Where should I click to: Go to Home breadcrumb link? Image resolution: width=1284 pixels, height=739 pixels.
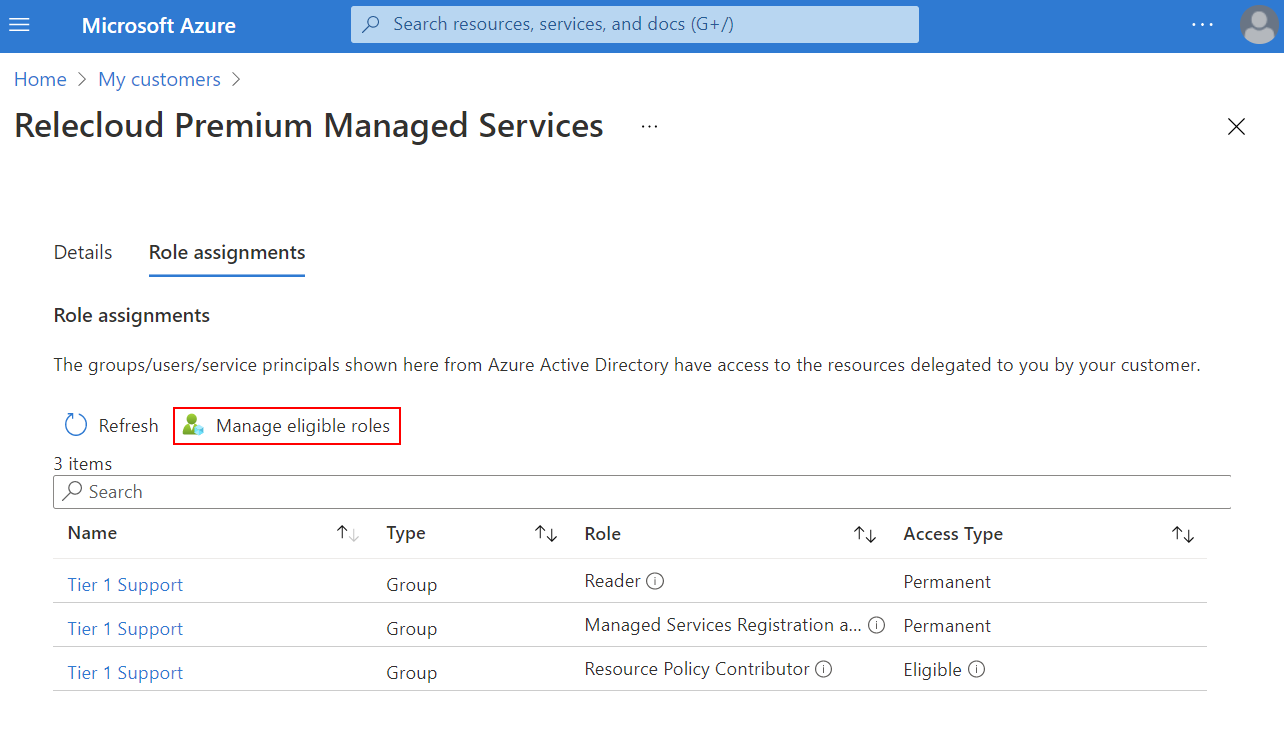pos(40,79)
